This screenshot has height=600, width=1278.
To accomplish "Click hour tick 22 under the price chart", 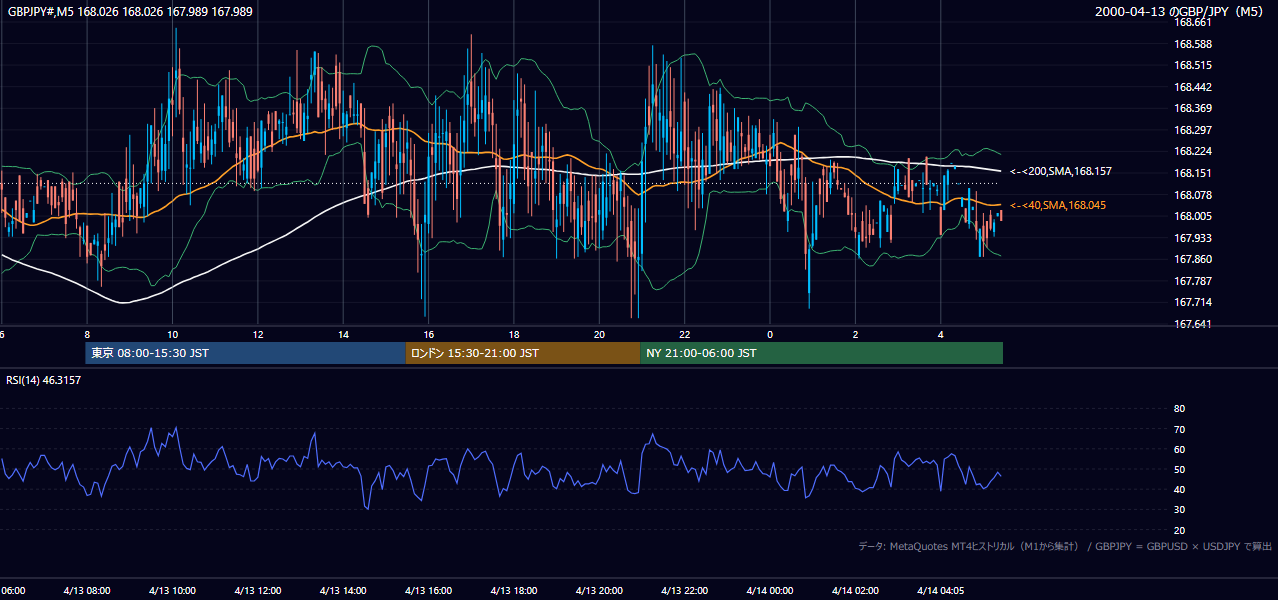I will [685, 333].
